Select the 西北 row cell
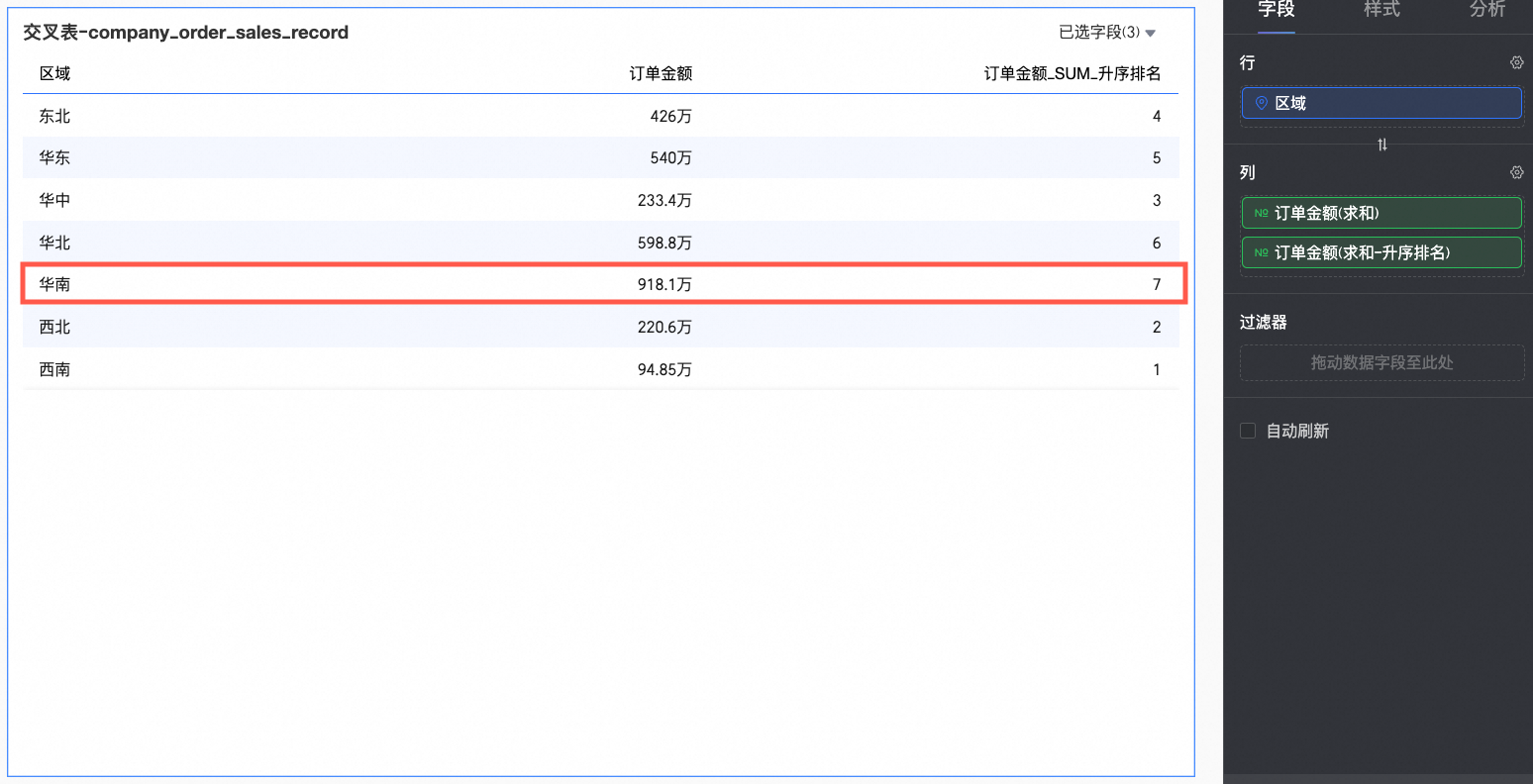The width and height of the screenshot is (1533, 784). click(54, 327)
